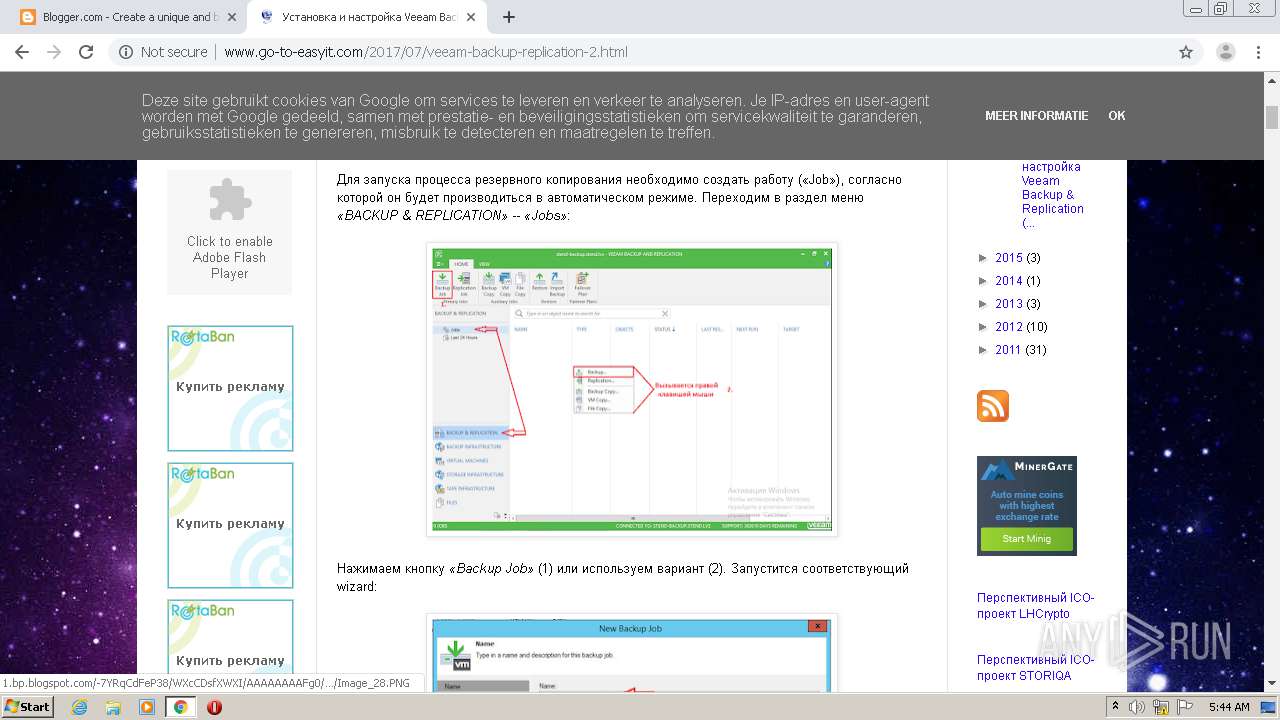Click Start Mining button in MinerGate ad
Screen dimensions: 1280x720
click(x=1027, y=539)
